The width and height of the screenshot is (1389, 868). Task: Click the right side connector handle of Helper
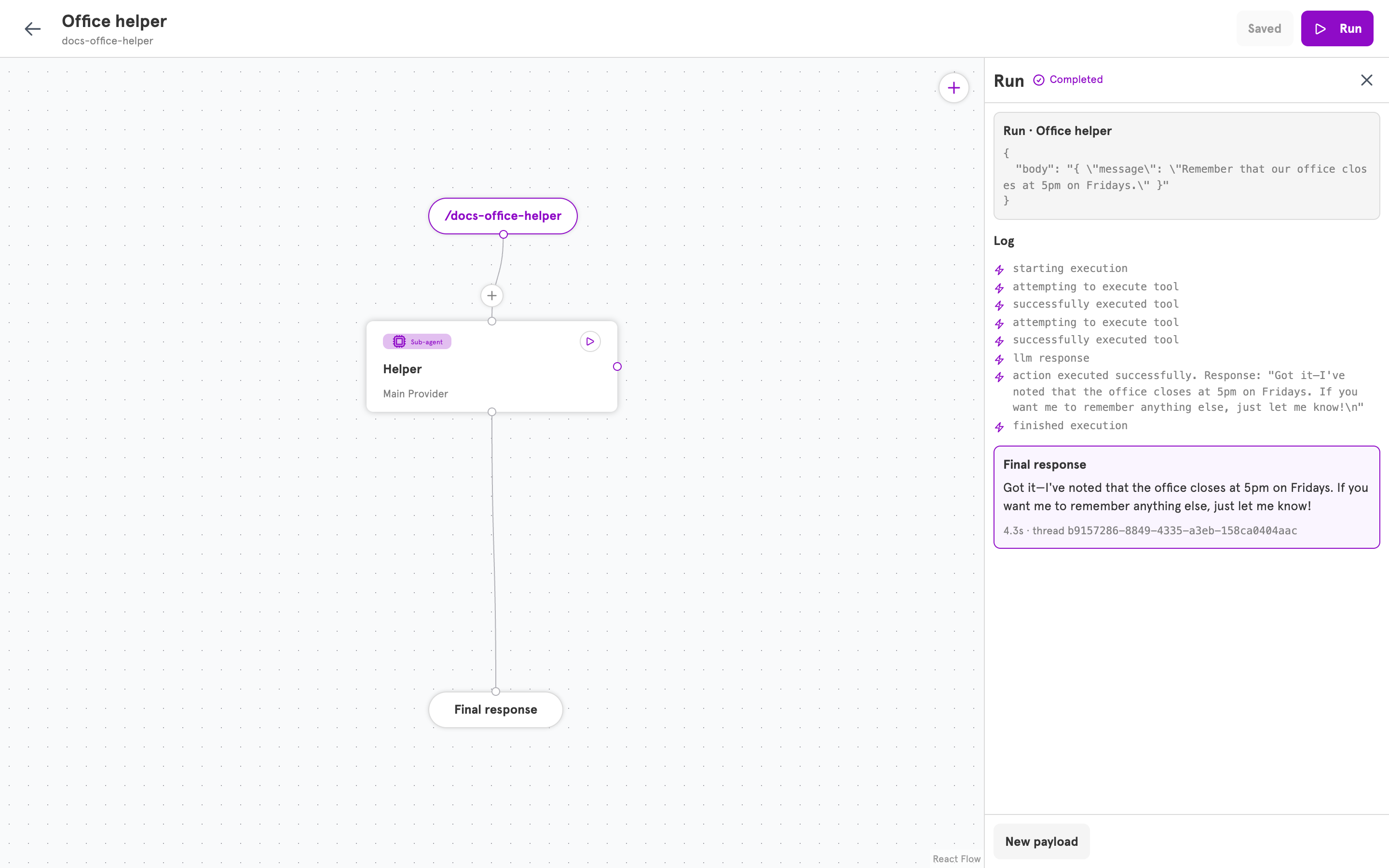coord(617,366)
